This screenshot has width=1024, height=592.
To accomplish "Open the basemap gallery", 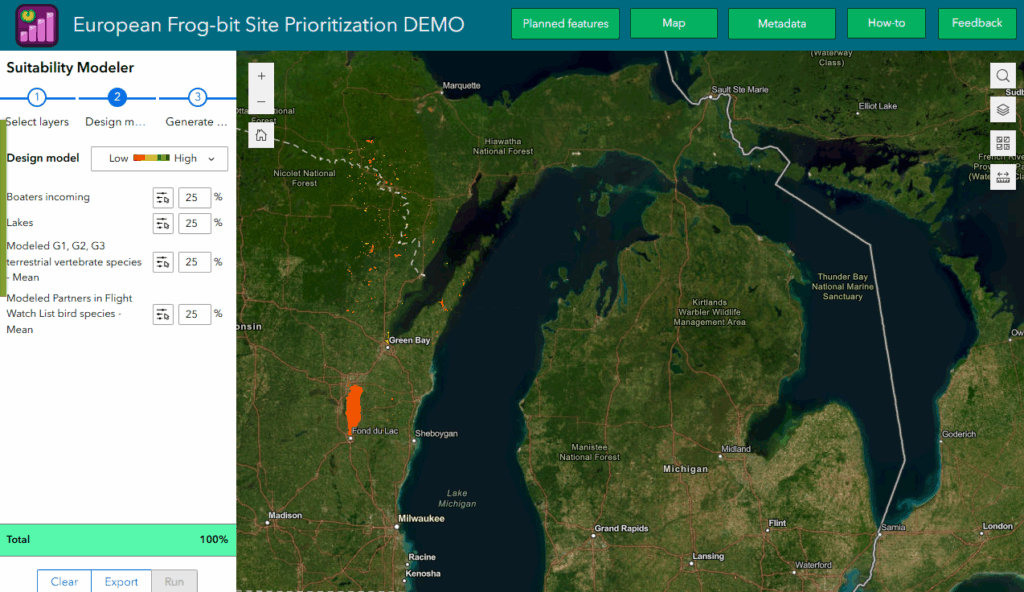I will click(x=1003, y=143).
